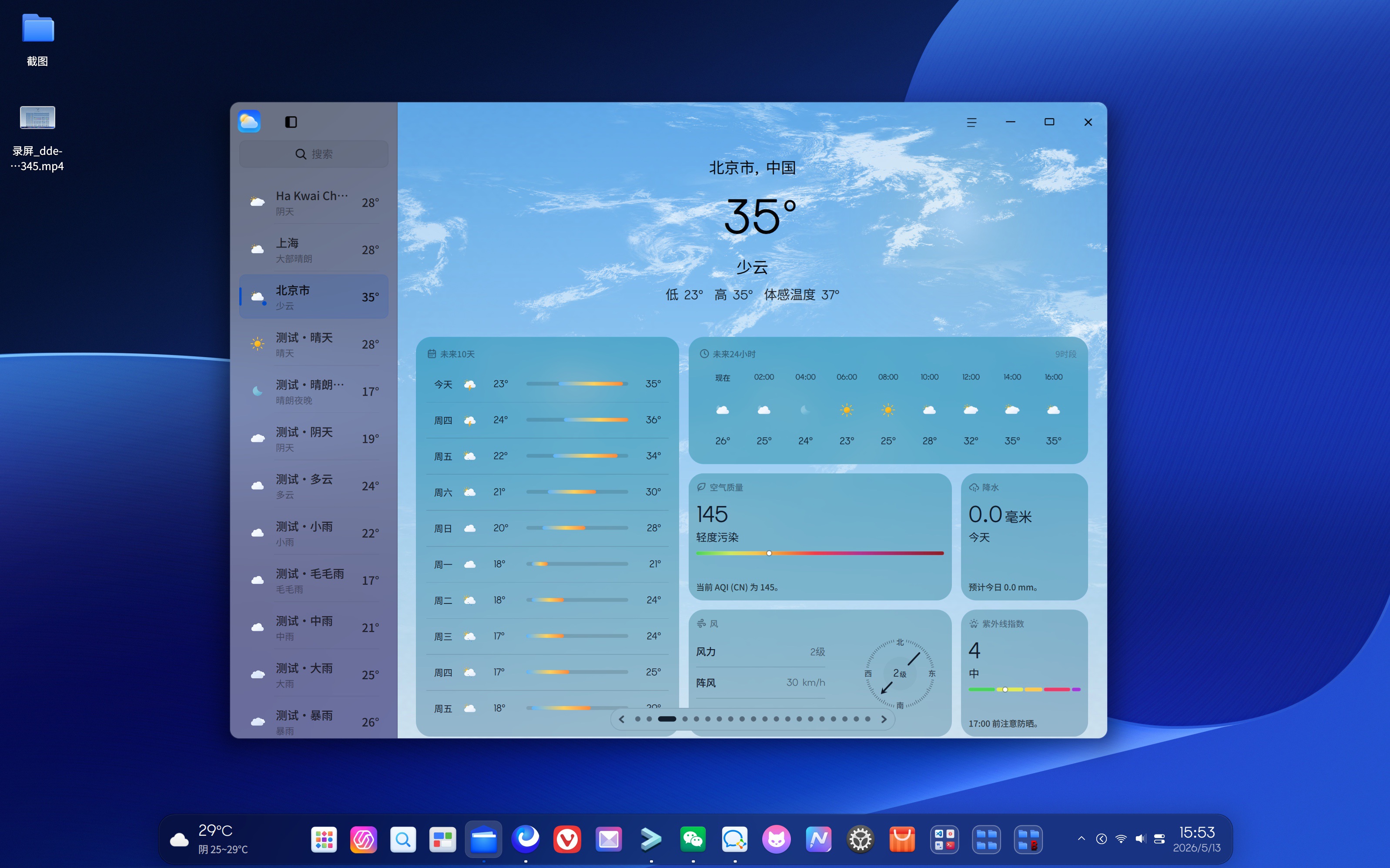The height and width of the screenshot is (868, 1390).
Task: Select 上海 in the city list
Action: coord(313,250)
